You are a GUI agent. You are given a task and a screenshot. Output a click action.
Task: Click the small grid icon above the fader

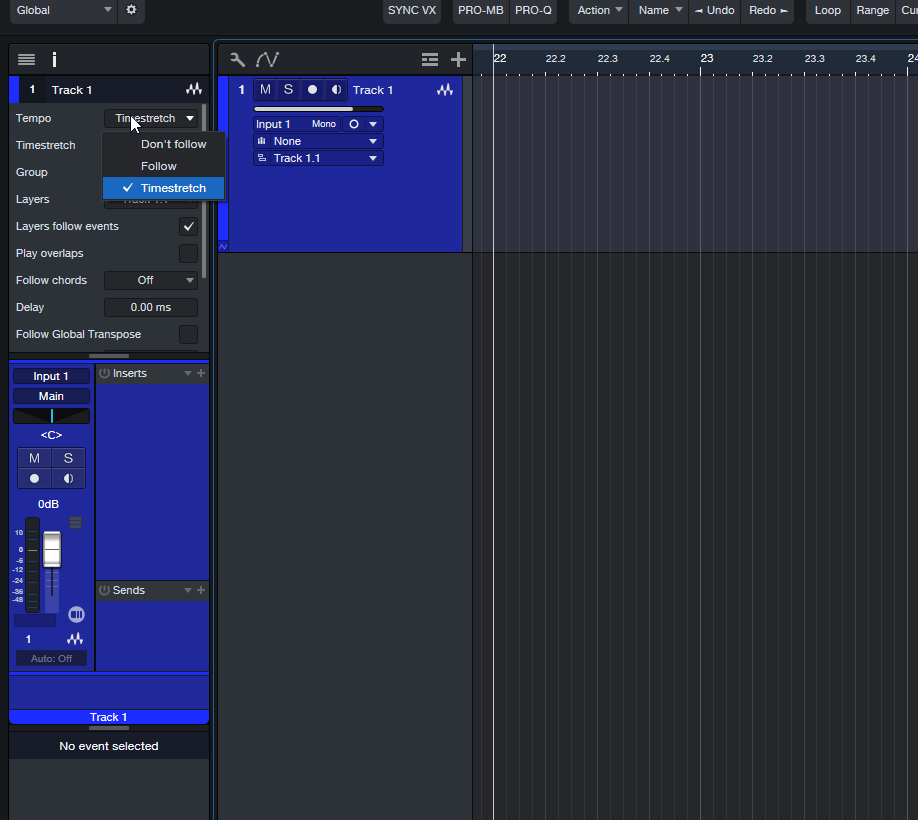(76, 522)
